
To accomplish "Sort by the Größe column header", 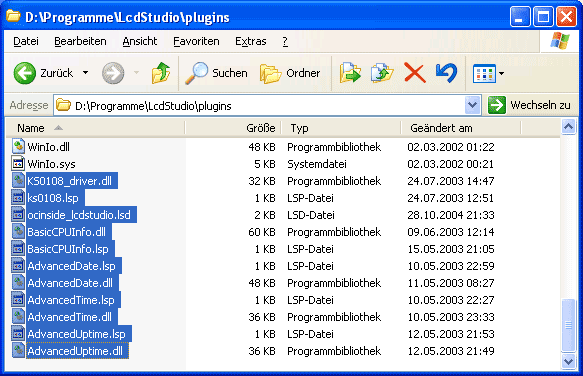I will point(233,128).
